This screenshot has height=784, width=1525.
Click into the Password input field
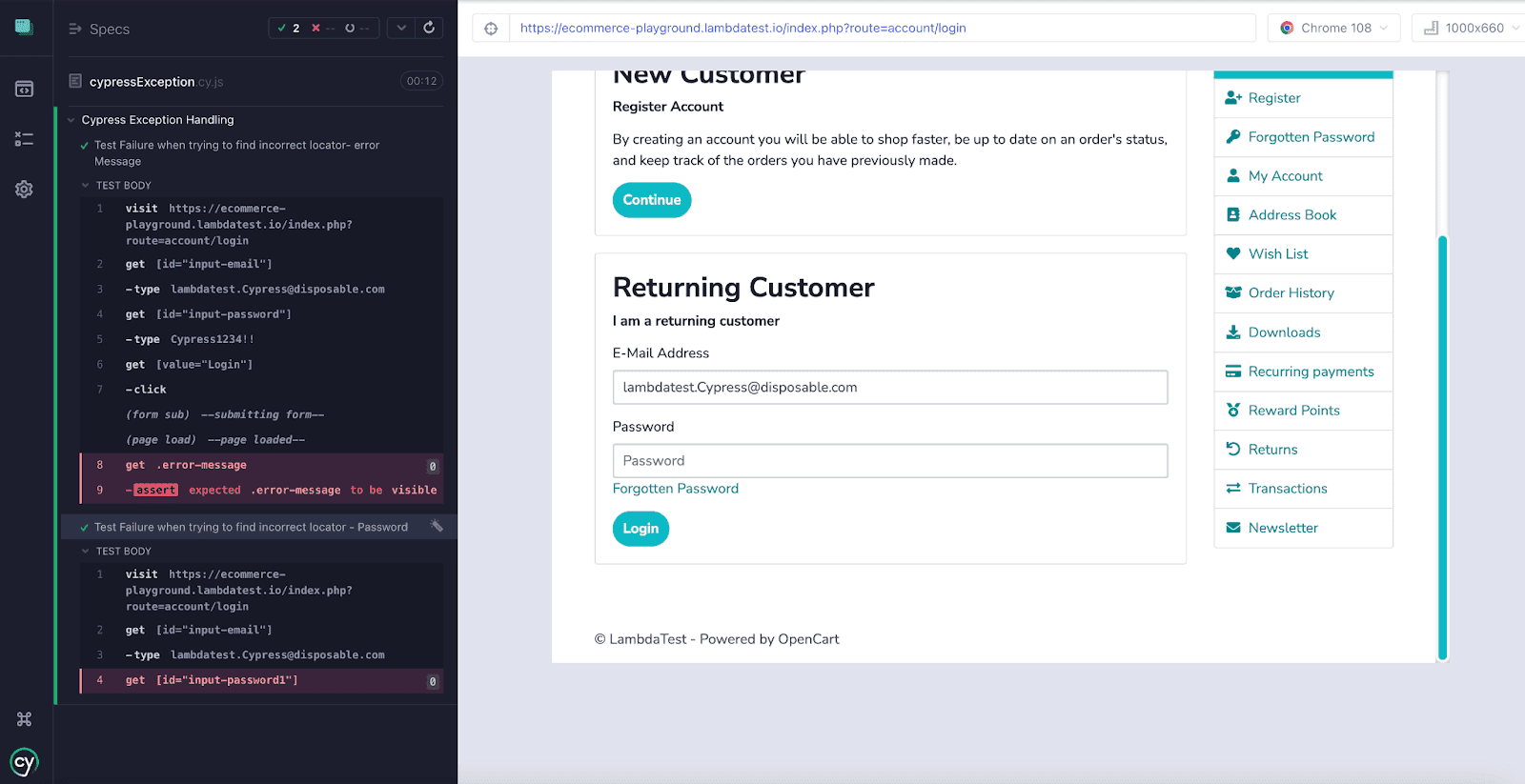[889, 461]
